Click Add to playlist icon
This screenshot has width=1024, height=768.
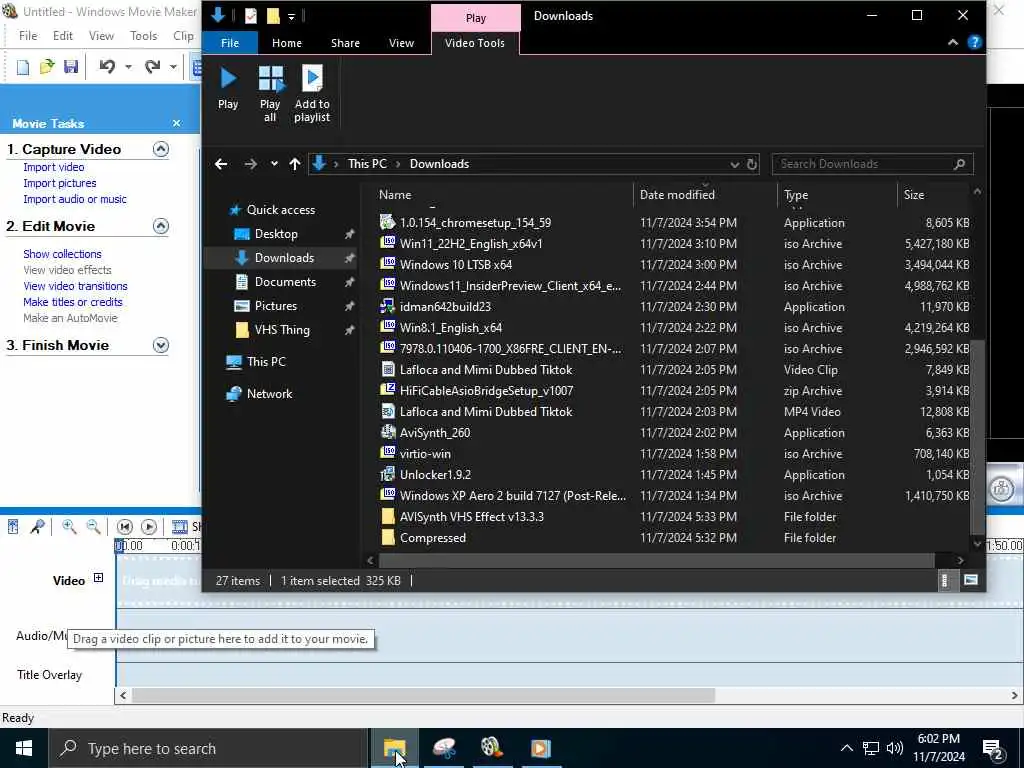click(312, 94)
